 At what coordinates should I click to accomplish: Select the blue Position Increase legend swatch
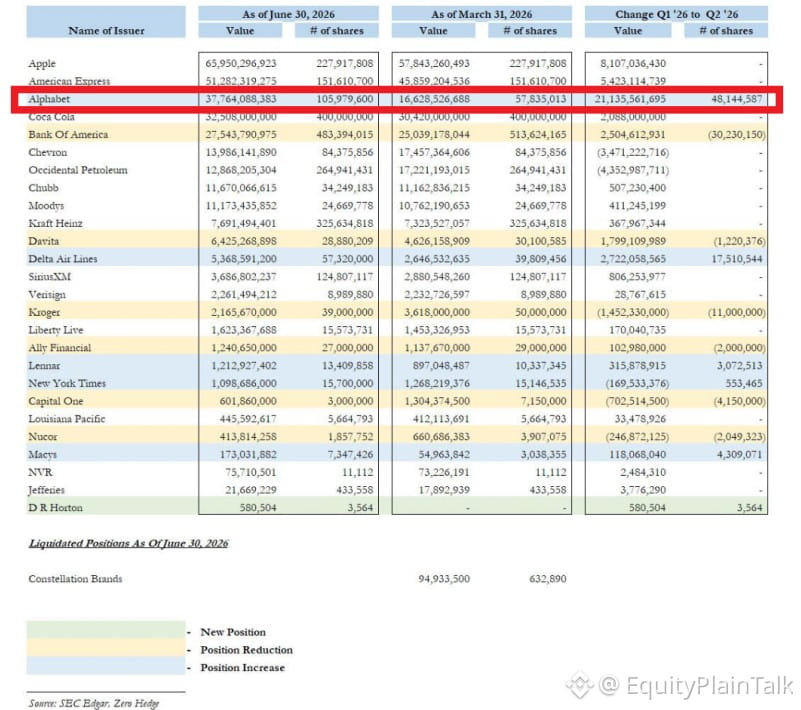(x=106, y=665)
